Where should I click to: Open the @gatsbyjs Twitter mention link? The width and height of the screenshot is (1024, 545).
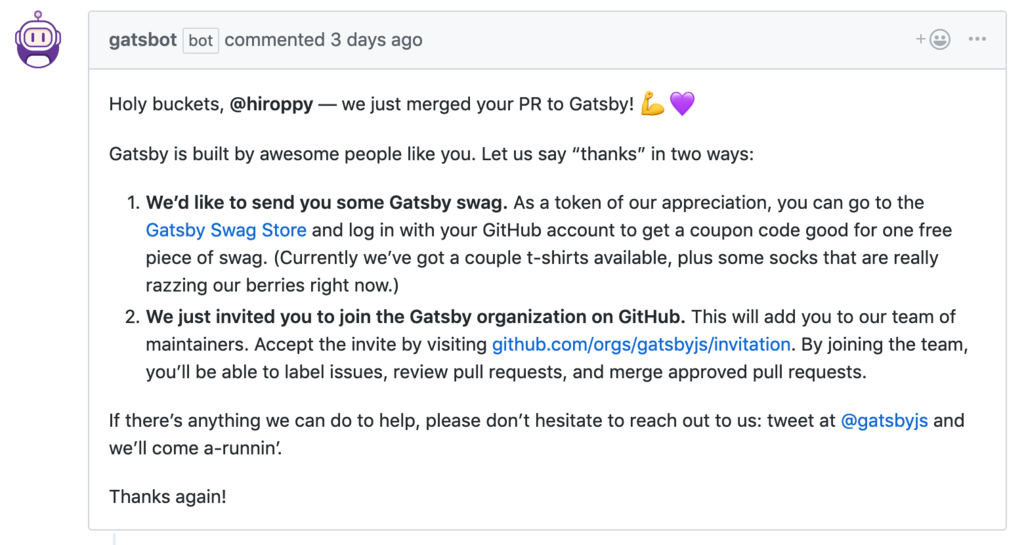884,421
